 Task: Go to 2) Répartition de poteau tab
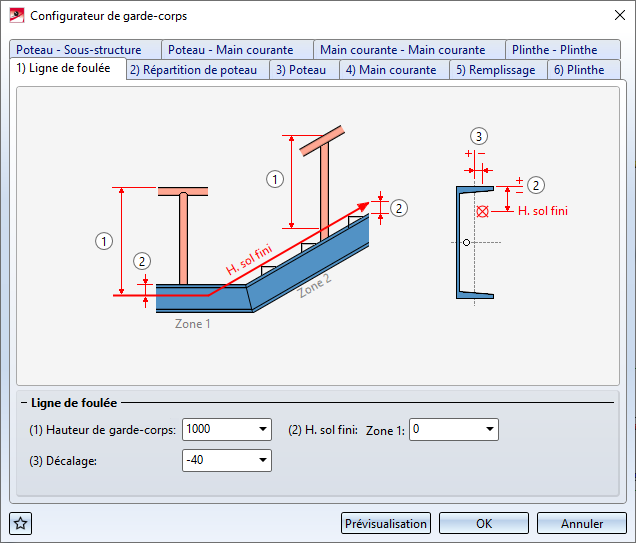(198, 70)
